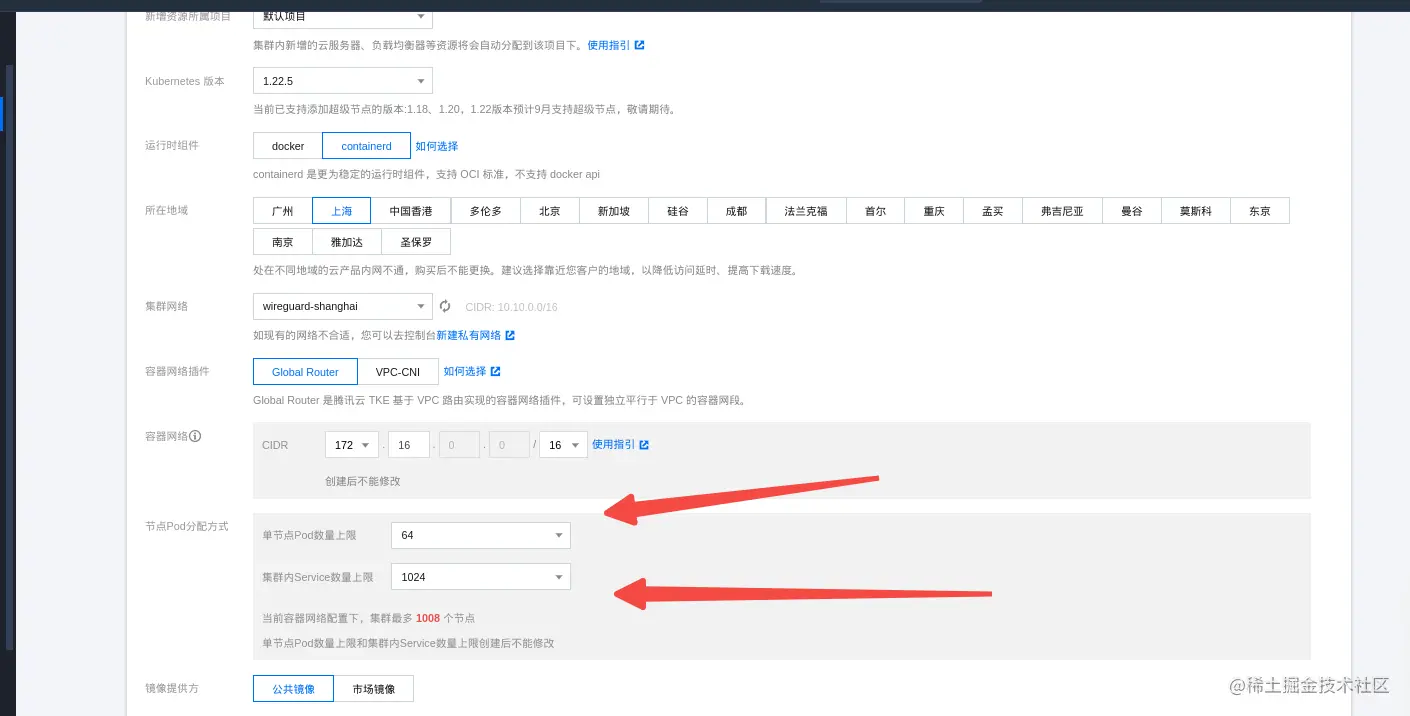The width and height of the screenshot is (1410, 716).
Task: Pick 硅谷 region
Action: tap(678, 211)
